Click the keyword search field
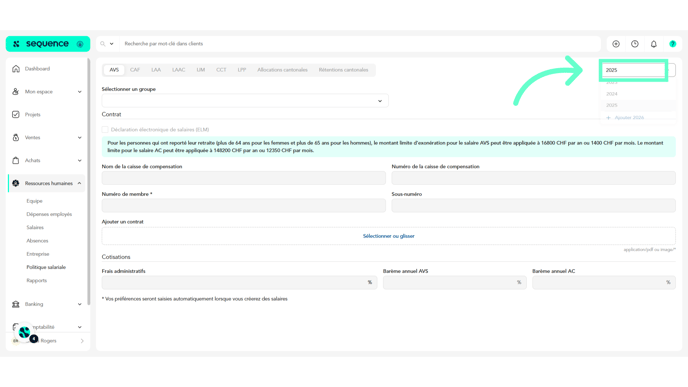The image size is (688, 387). tap(360, 44)
